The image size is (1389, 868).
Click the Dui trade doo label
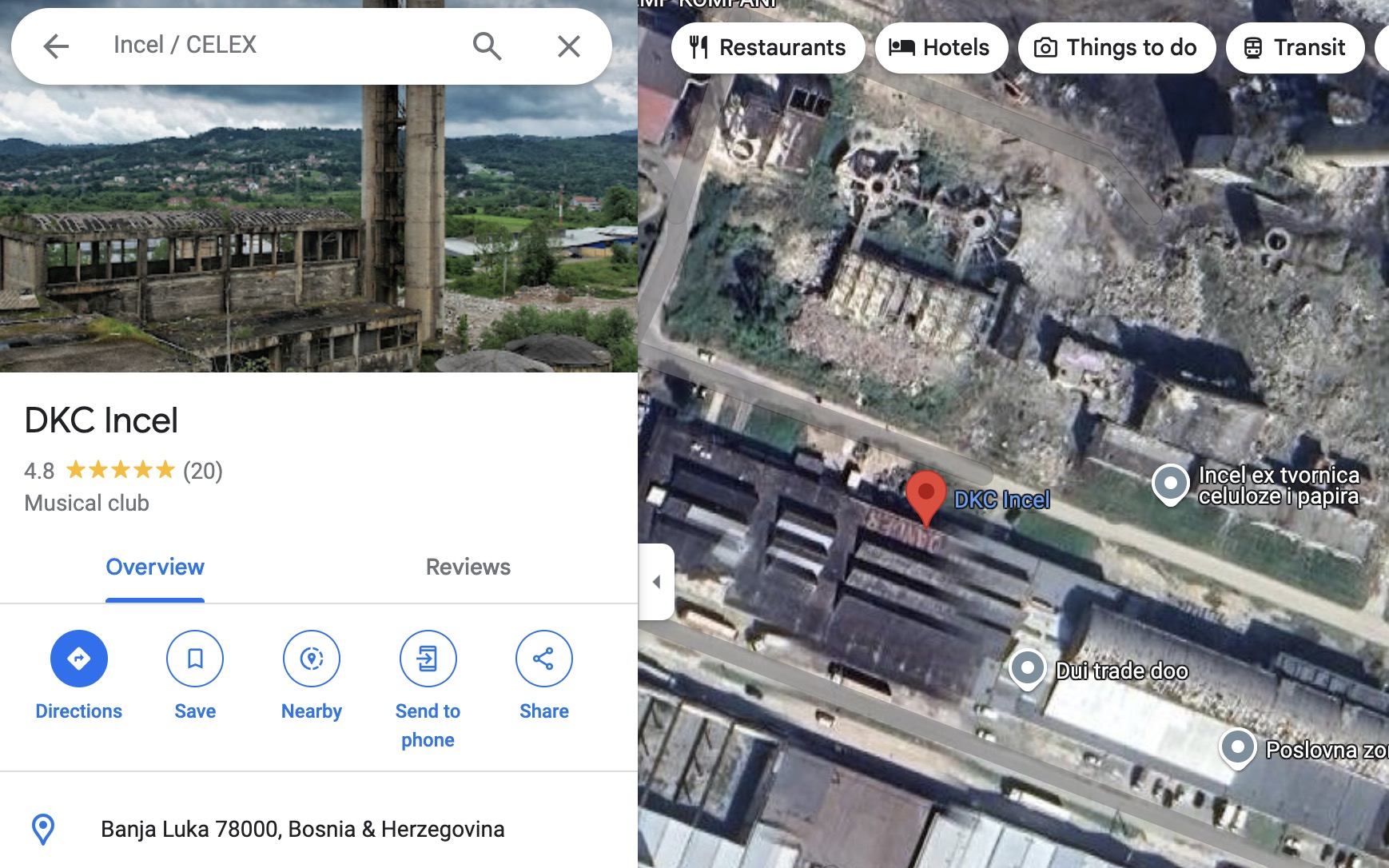(x=1122, y=671)
